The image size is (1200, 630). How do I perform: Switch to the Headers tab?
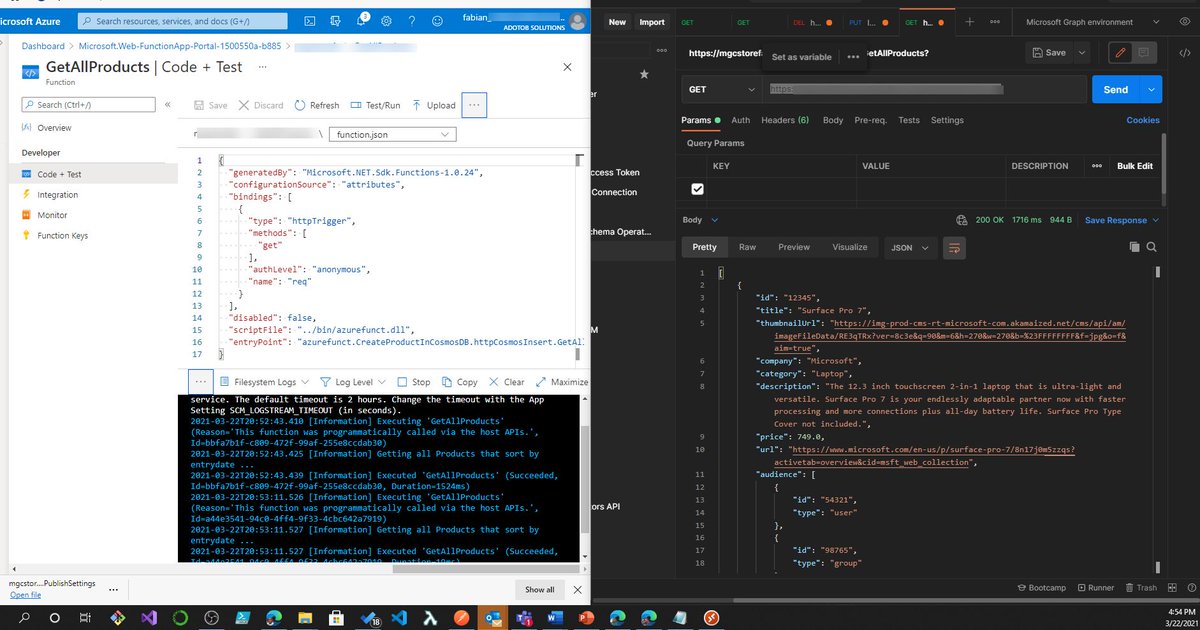click(785, 119)
